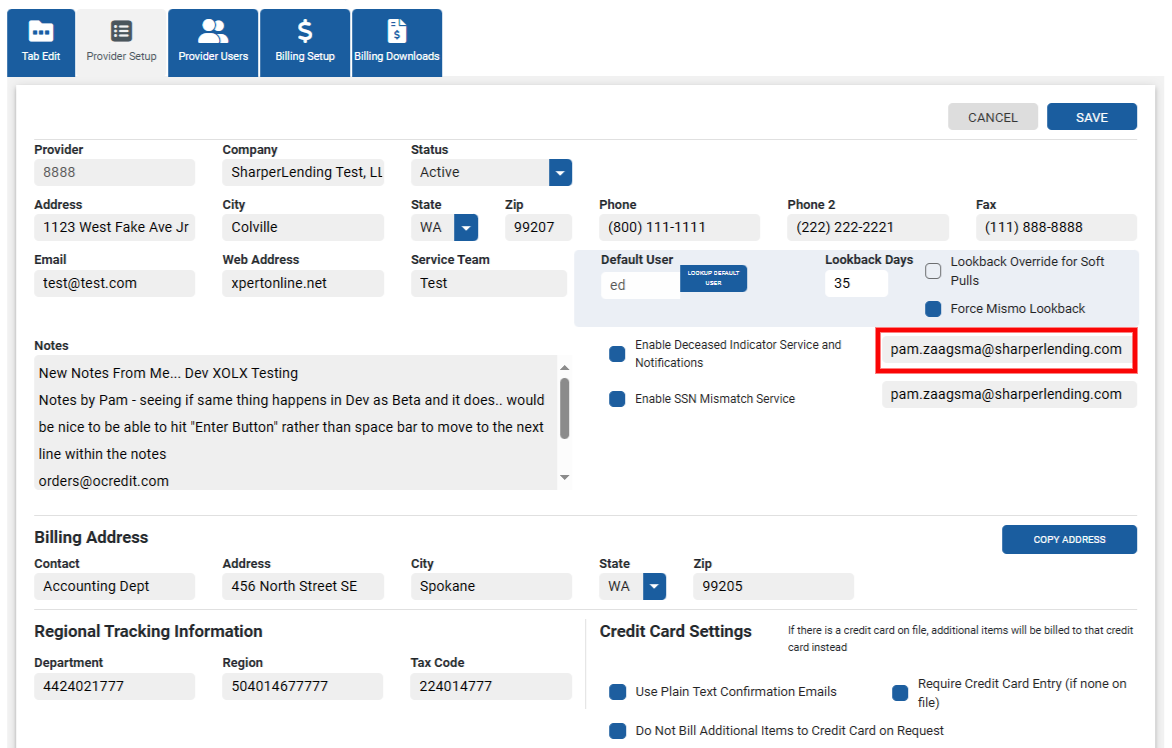
Task: Open the Billing Downloads tab
Action: (397, 43)
